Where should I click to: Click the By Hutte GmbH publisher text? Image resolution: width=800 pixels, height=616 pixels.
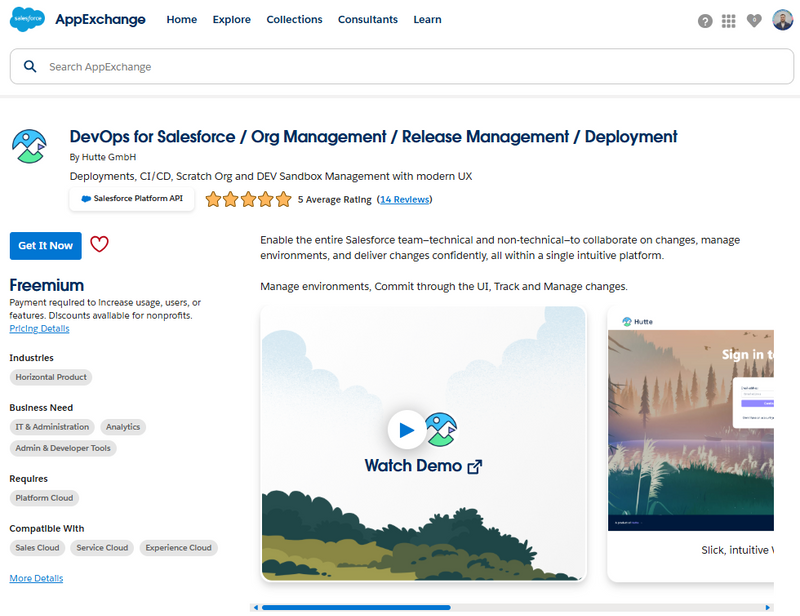[103, 157]
